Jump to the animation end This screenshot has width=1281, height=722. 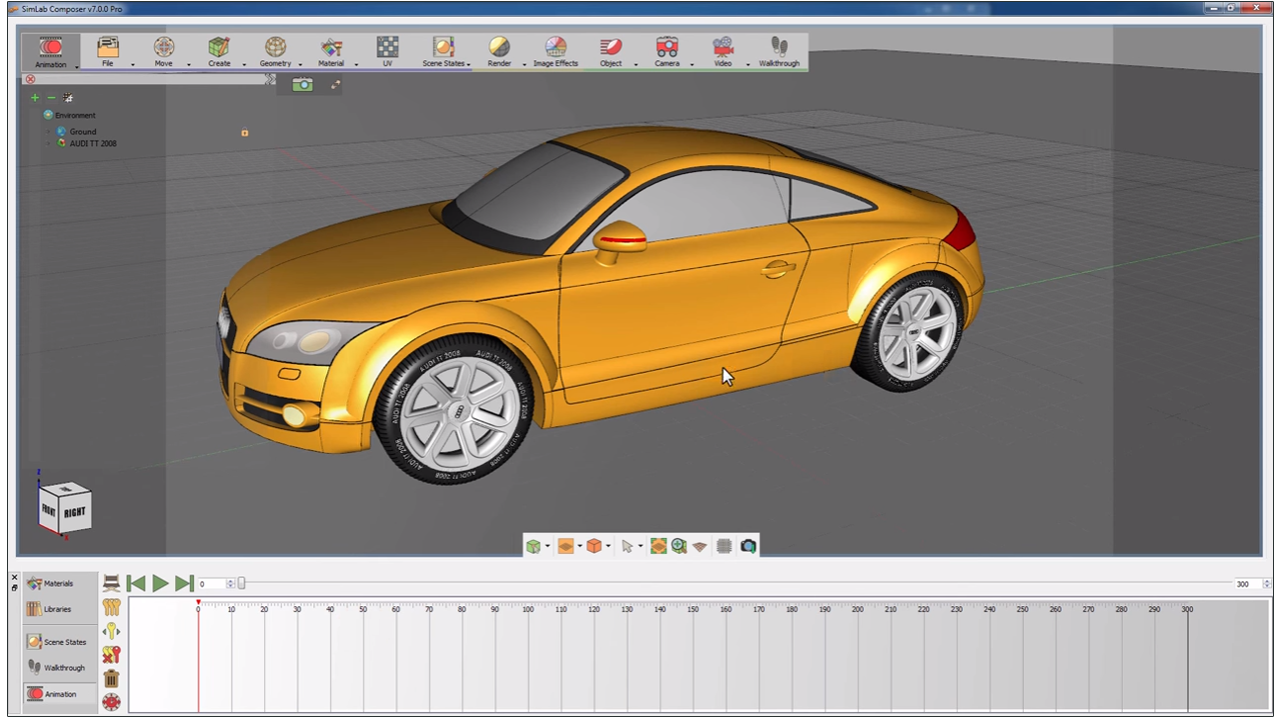coord(184,583)
